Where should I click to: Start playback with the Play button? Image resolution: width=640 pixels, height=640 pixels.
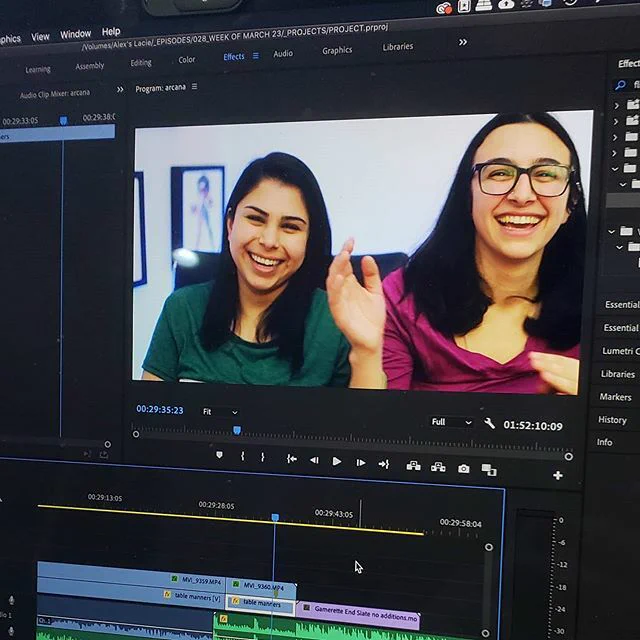337,462
